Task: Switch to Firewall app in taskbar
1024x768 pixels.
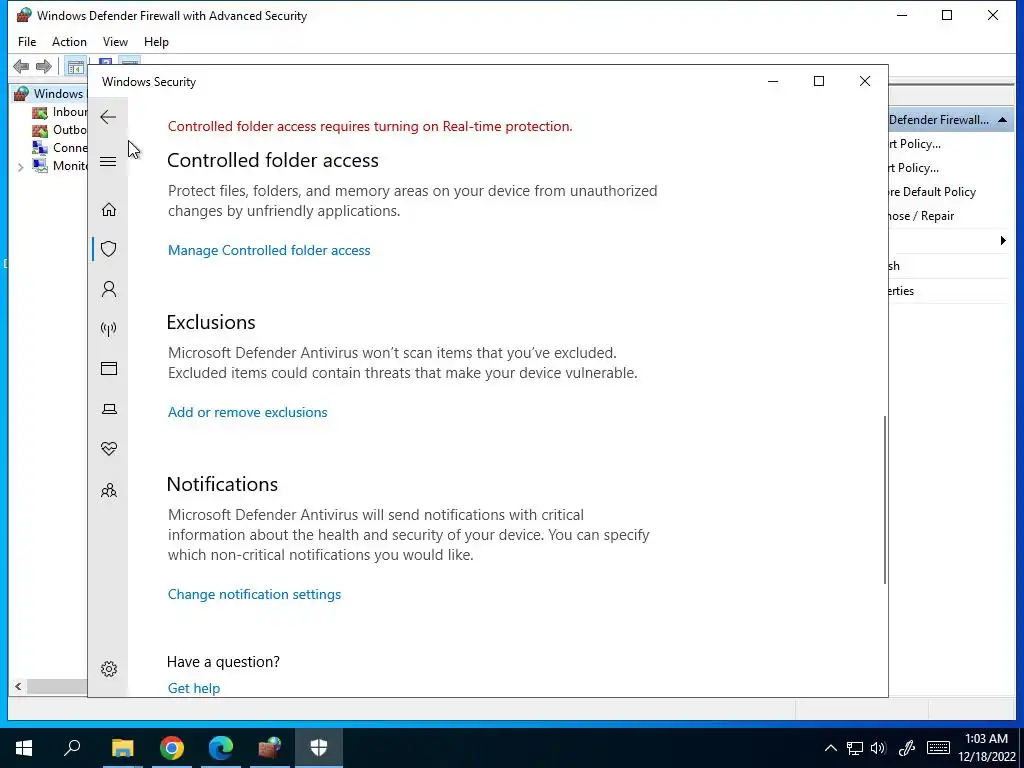Action: tap(269, 748)
